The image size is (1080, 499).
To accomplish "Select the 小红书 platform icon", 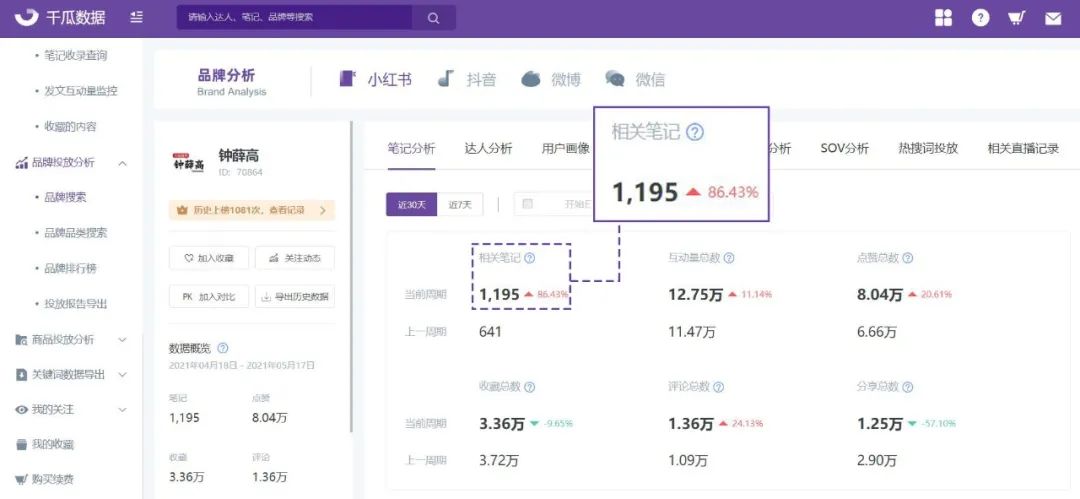I will tap(349, 79).
